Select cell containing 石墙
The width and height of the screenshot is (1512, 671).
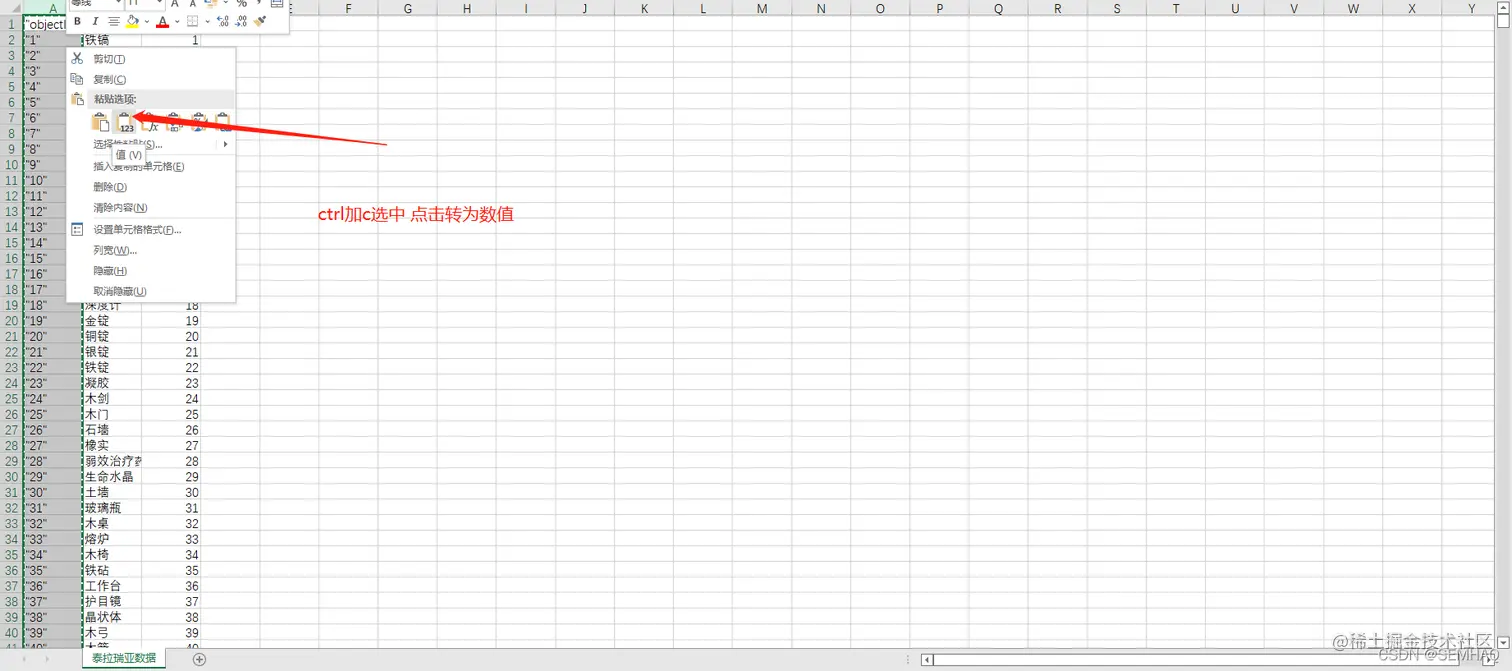[x=112, y=430]
